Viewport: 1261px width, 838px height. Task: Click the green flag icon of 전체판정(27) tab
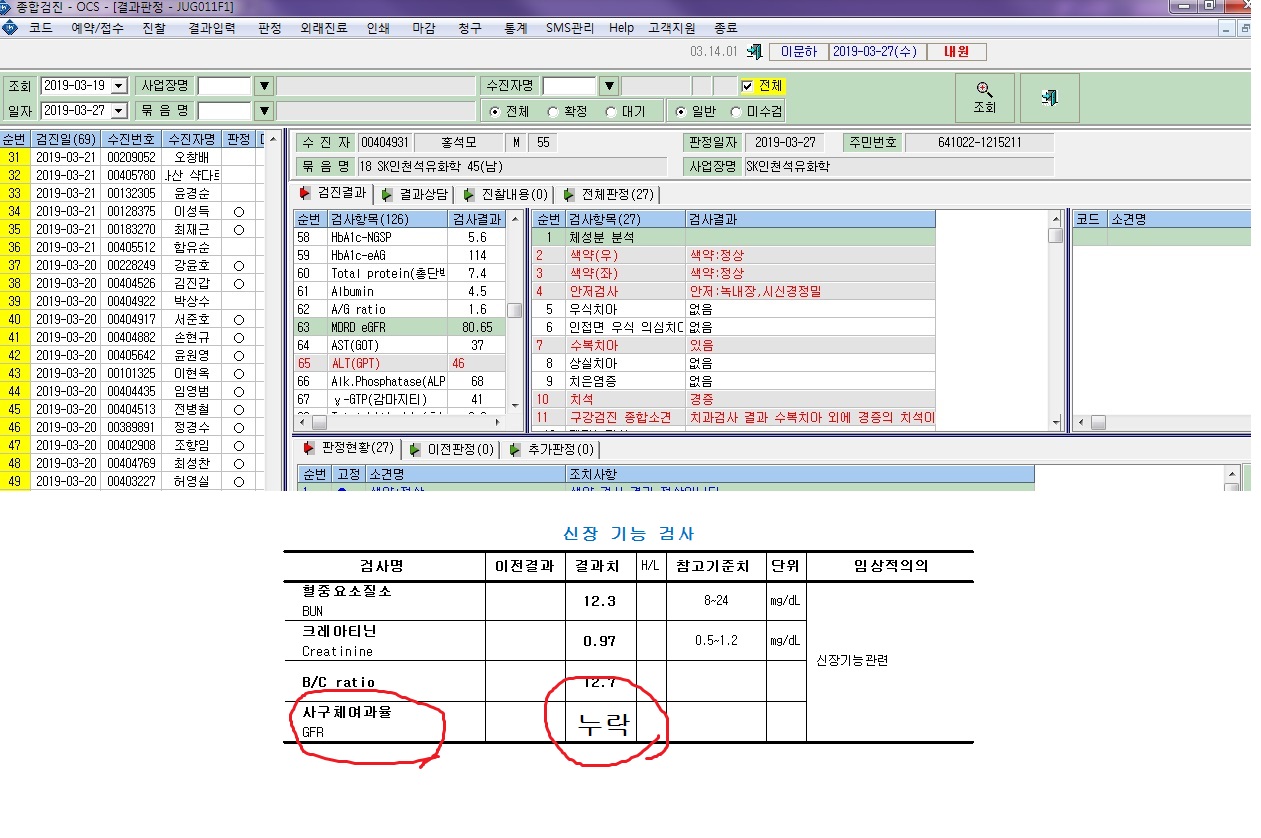point(569,195)
